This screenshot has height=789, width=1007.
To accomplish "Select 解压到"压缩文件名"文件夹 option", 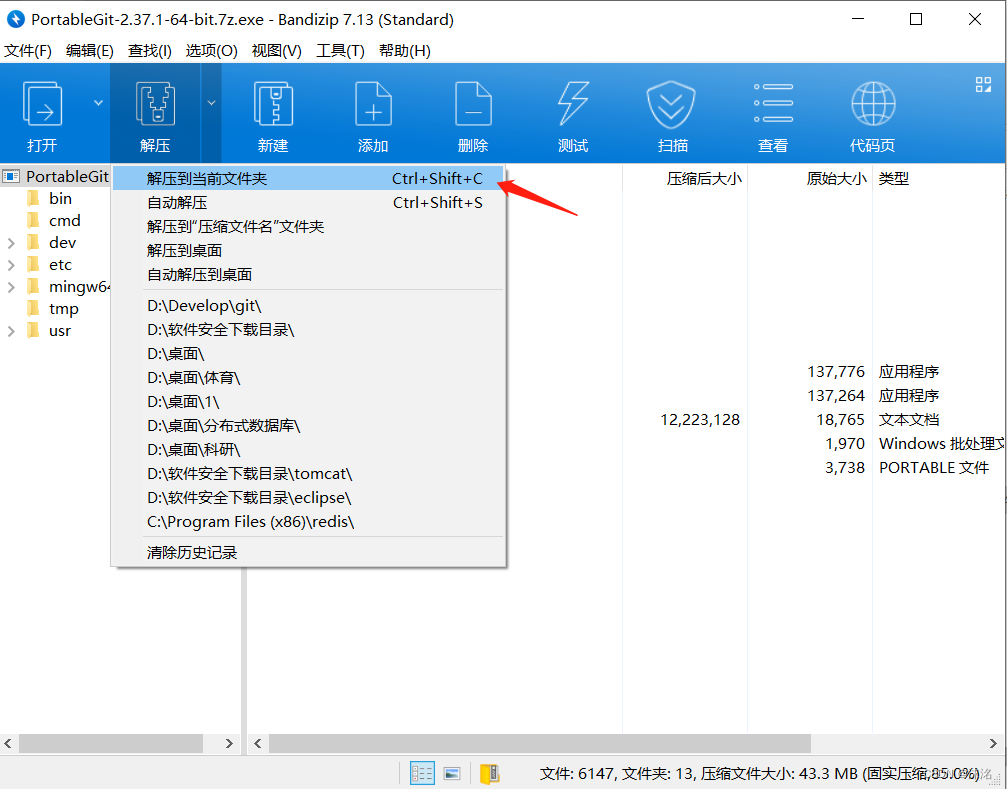I will 308,227.
